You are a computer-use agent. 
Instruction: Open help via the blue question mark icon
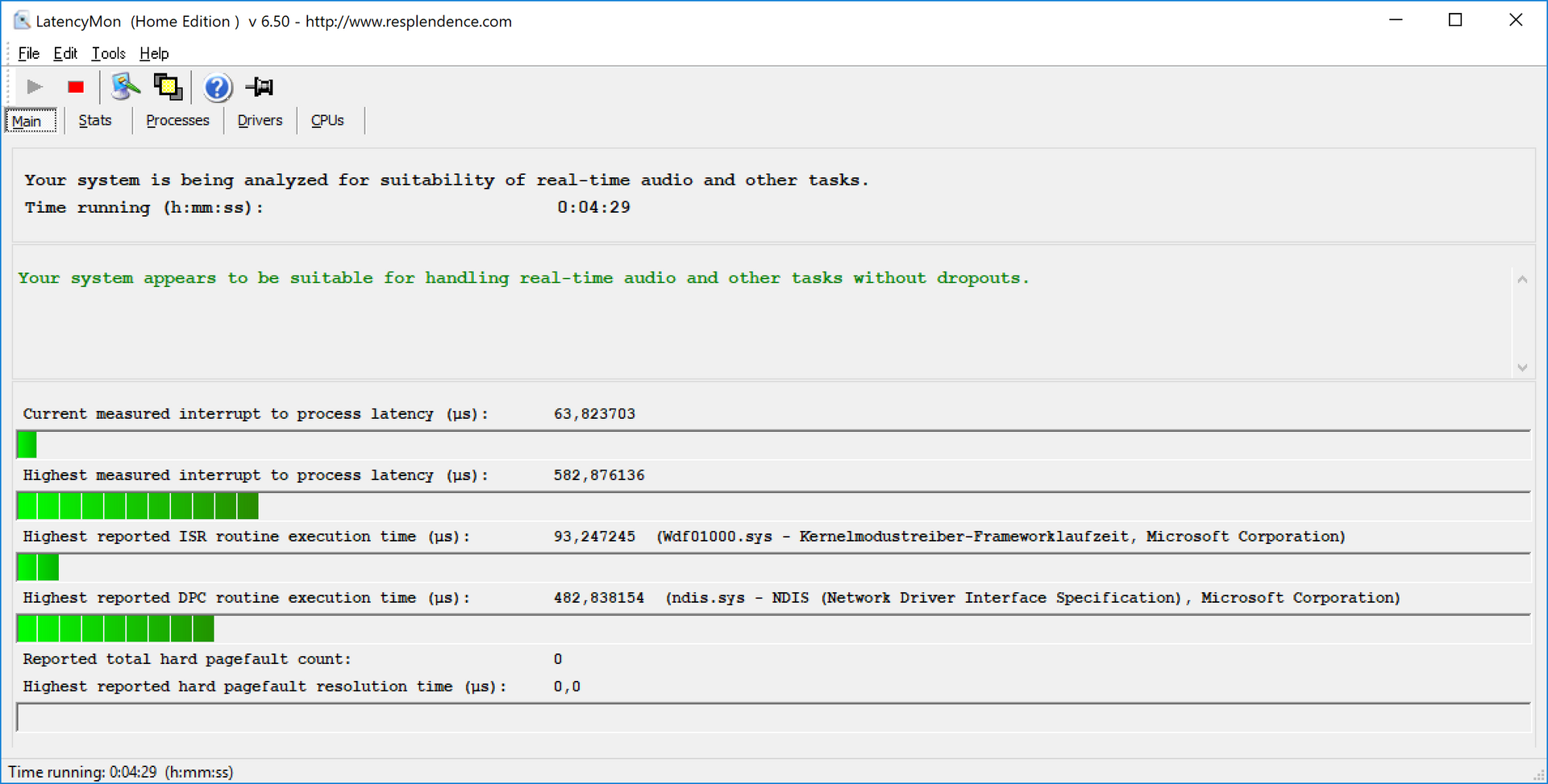[x=217, y=87]
